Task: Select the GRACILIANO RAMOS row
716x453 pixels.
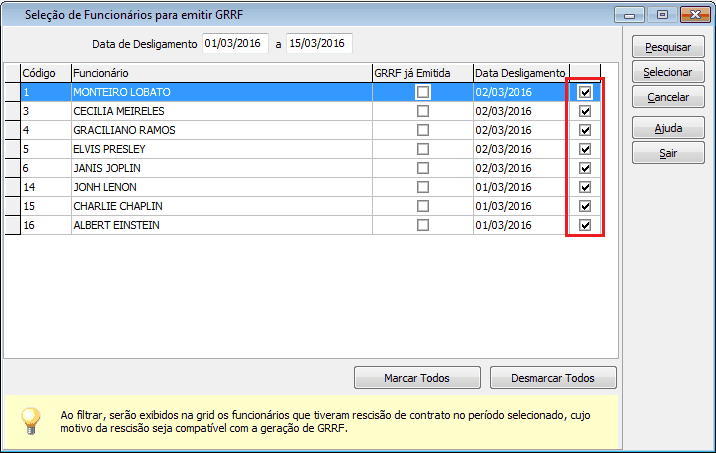Action: pyautogui.click(x=220, y=130)
